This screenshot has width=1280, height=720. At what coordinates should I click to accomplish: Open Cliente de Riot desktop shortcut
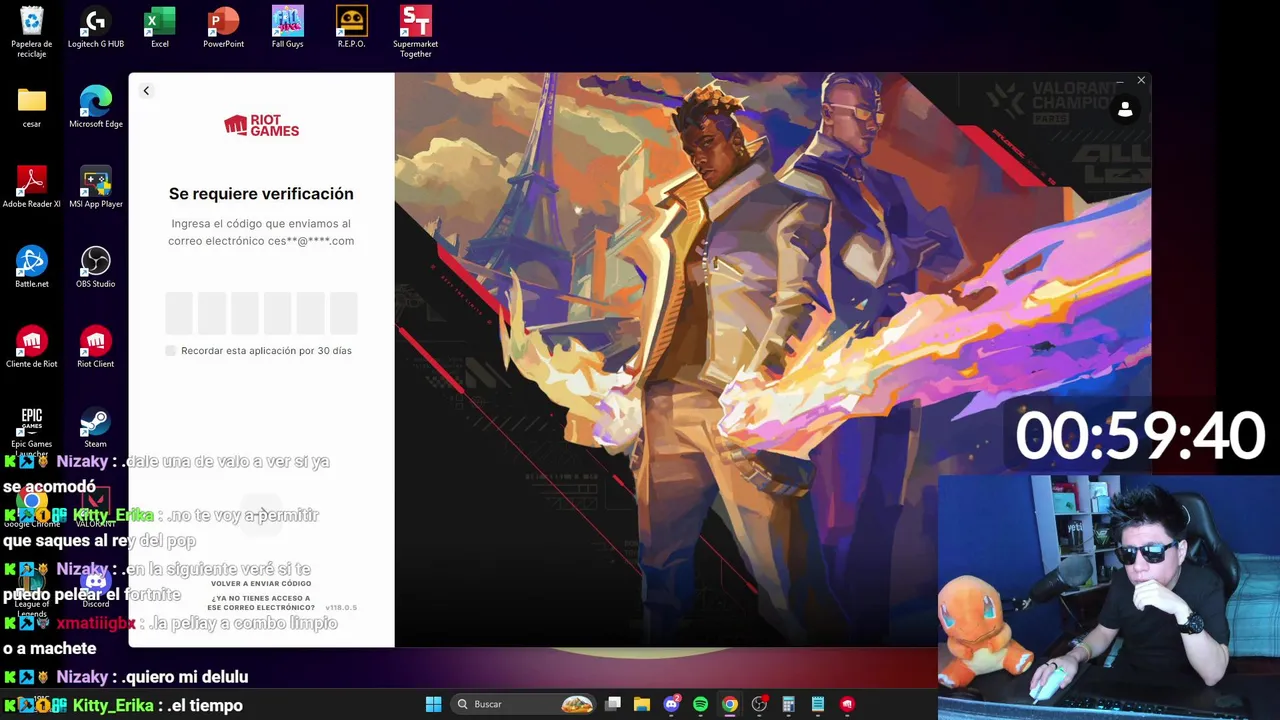click(x=32, y=348)
